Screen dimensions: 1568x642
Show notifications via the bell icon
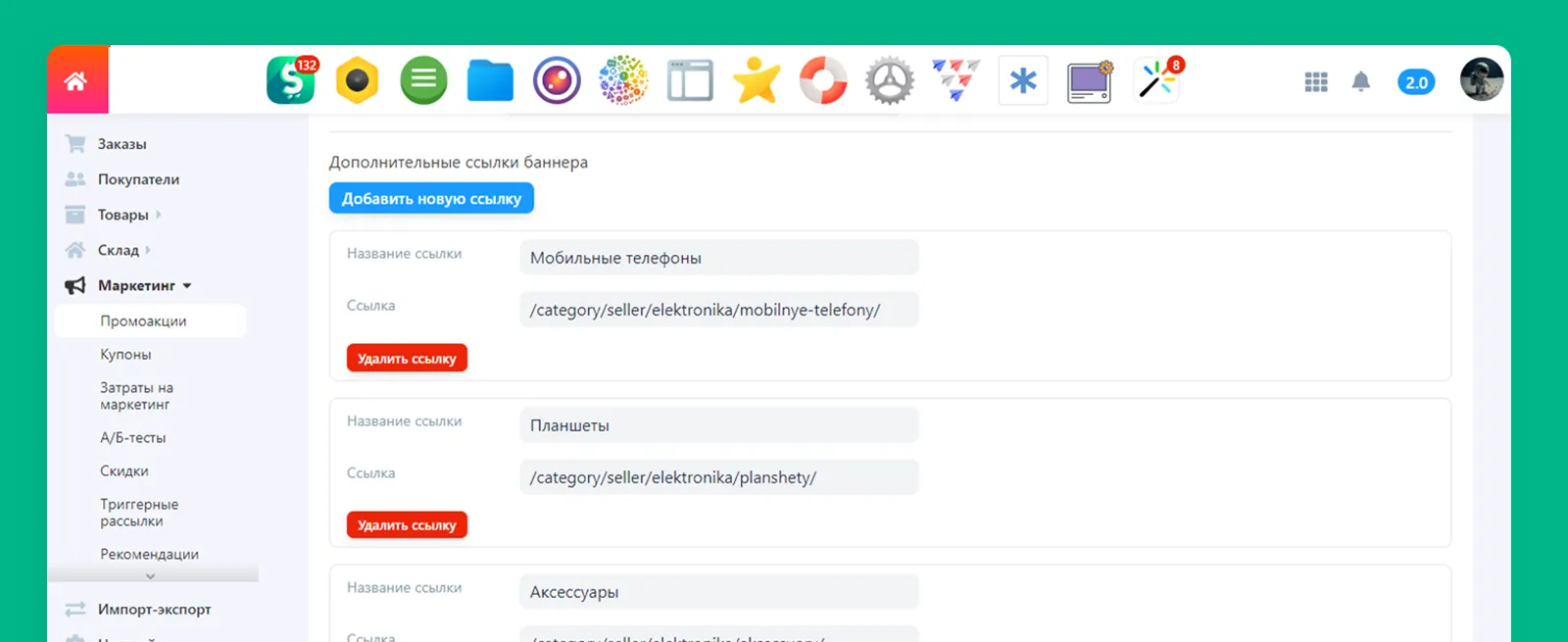[x=1360, y=82]
